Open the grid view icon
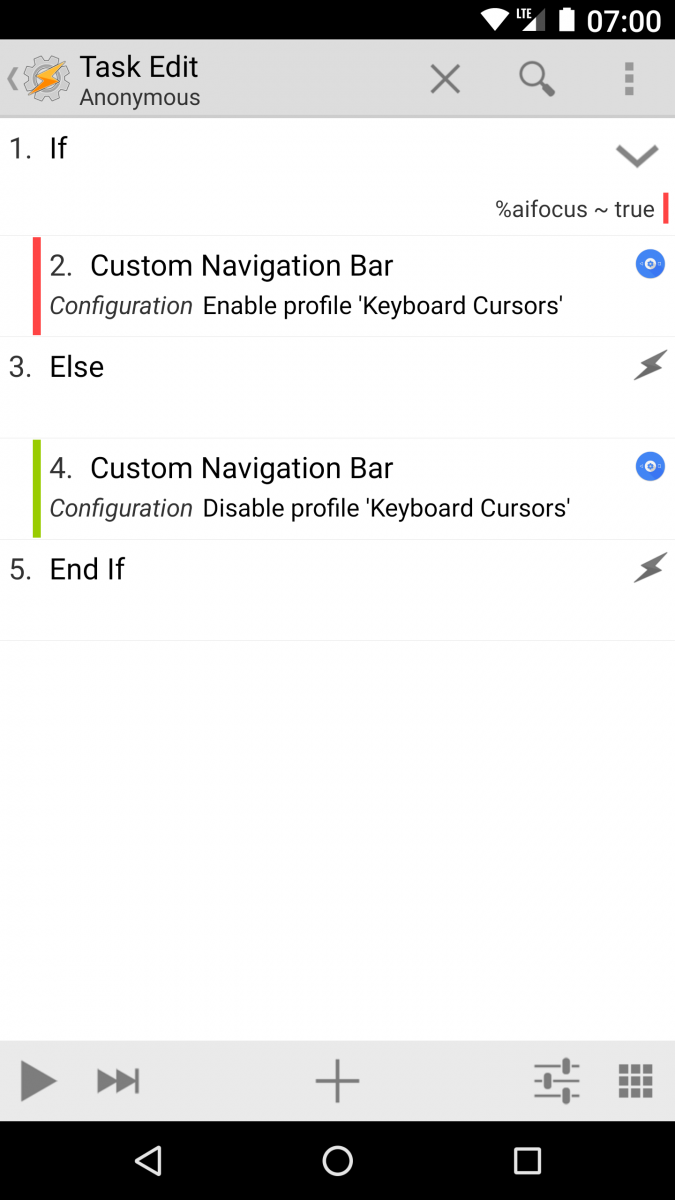Screen dimensions: 675x1200 [x=636, y=1080]
